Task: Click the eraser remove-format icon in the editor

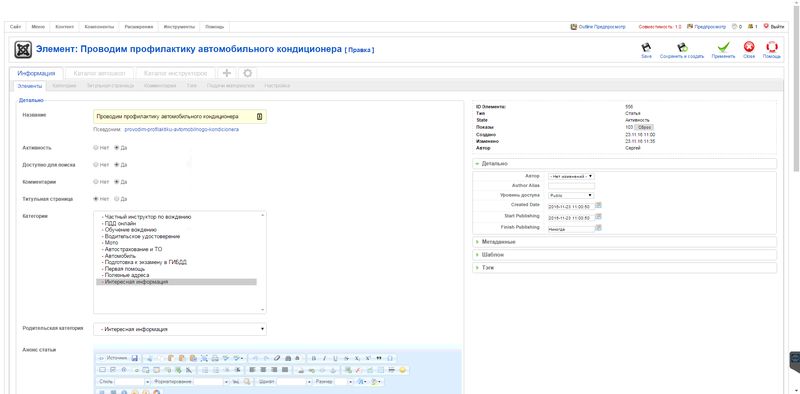Action: pos(277,358)
